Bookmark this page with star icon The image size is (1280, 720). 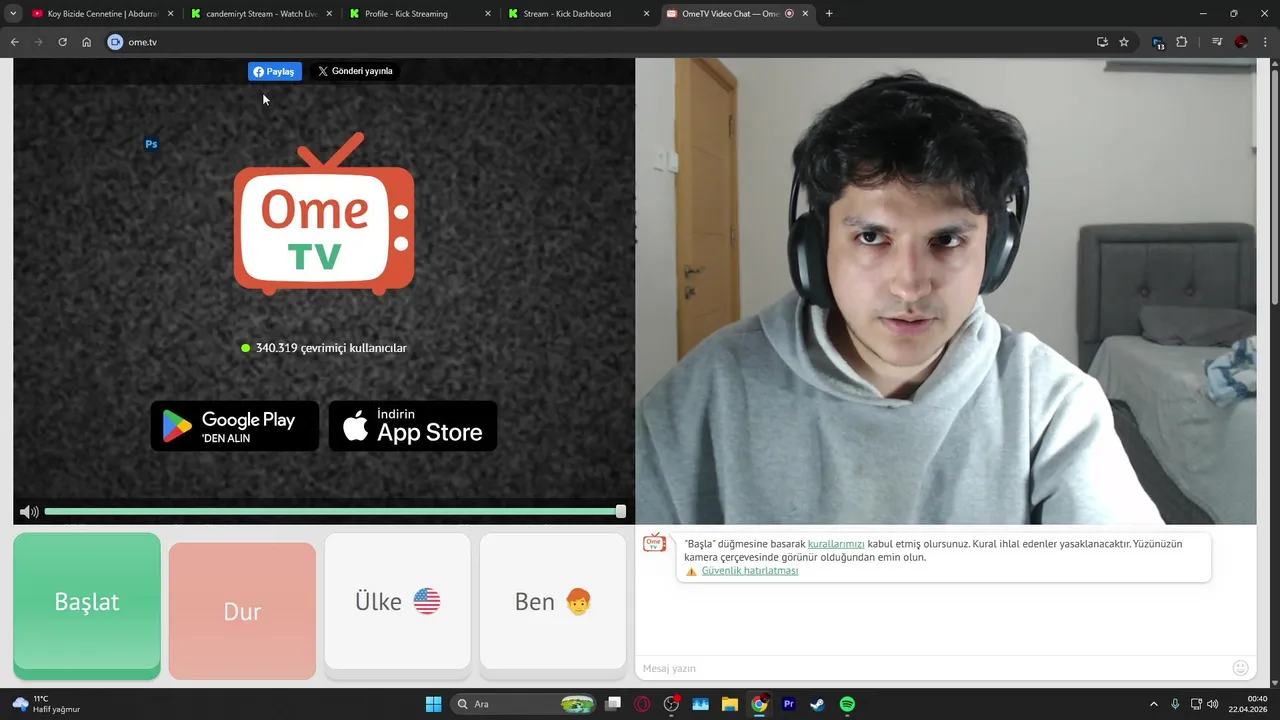(1124, 42)
